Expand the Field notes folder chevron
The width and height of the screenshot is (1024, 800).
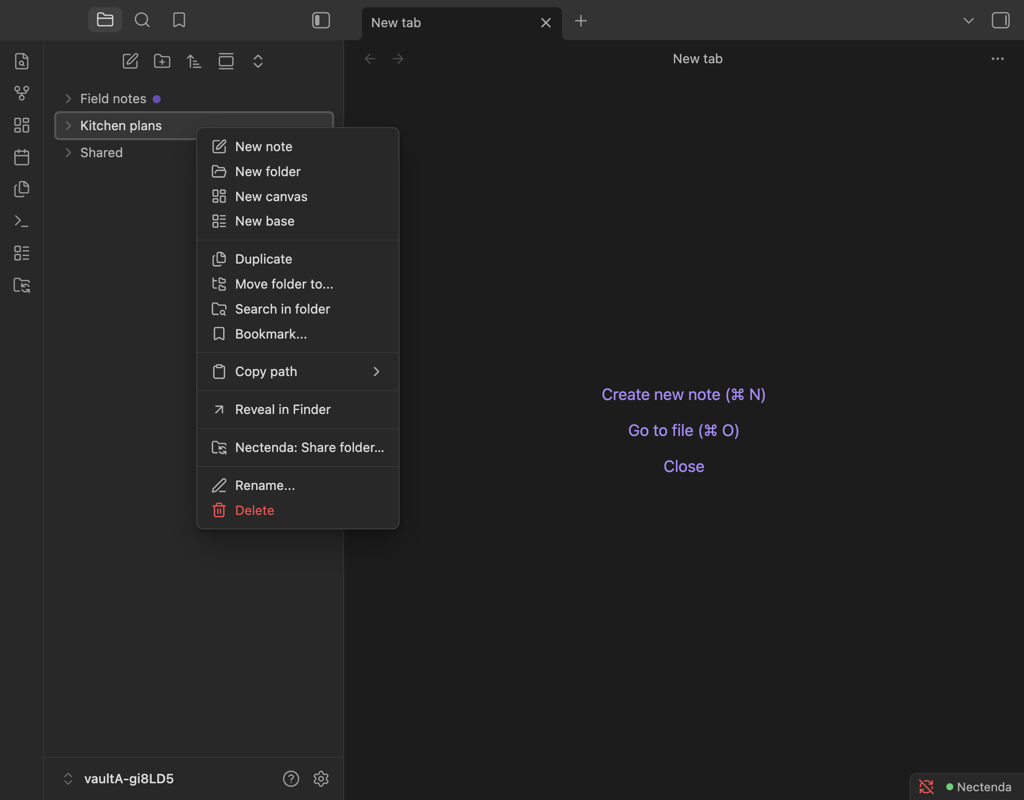[68, 99]
